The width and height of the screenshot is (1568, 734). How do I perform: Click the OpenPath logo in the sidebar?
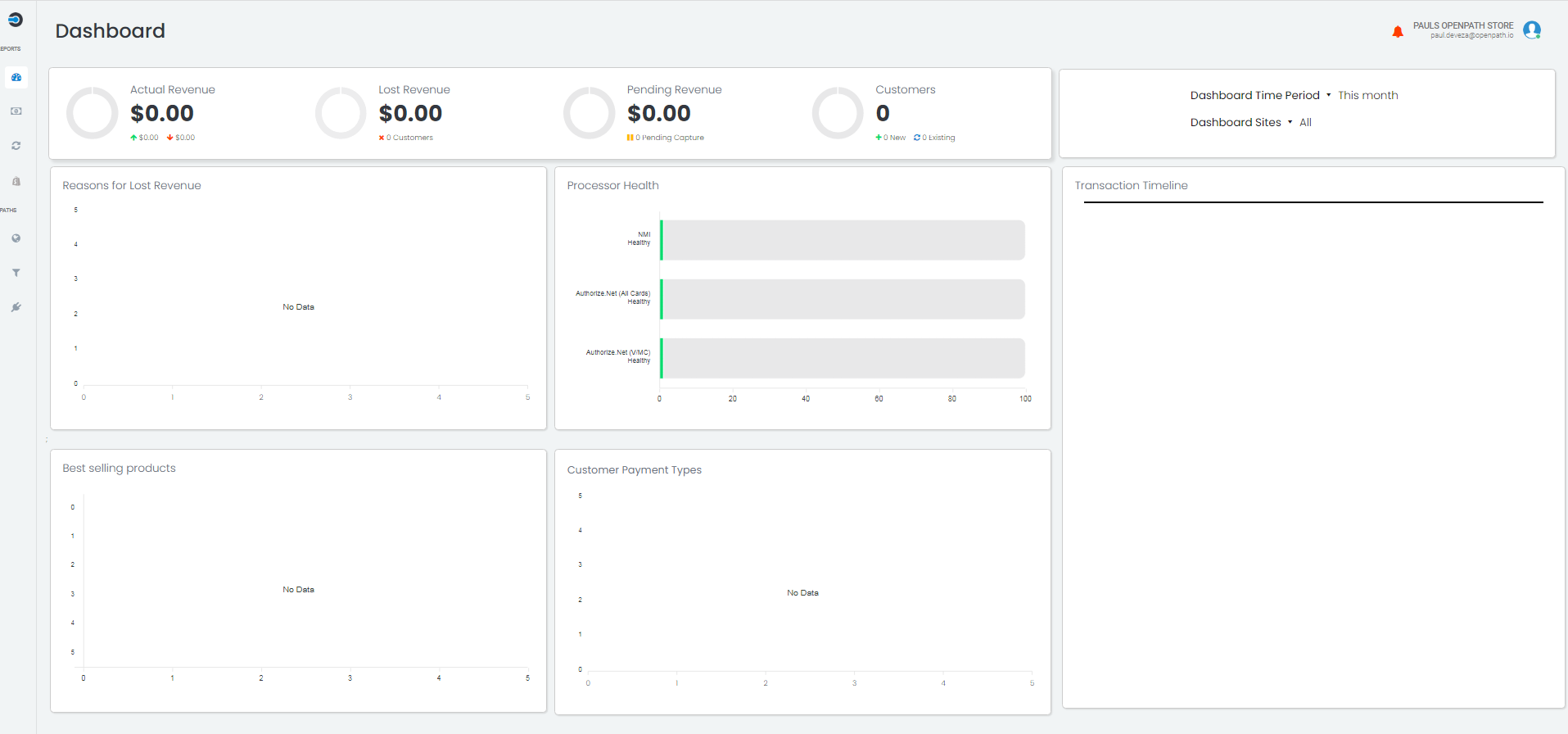pyautogui.click(x=16, y=20)
